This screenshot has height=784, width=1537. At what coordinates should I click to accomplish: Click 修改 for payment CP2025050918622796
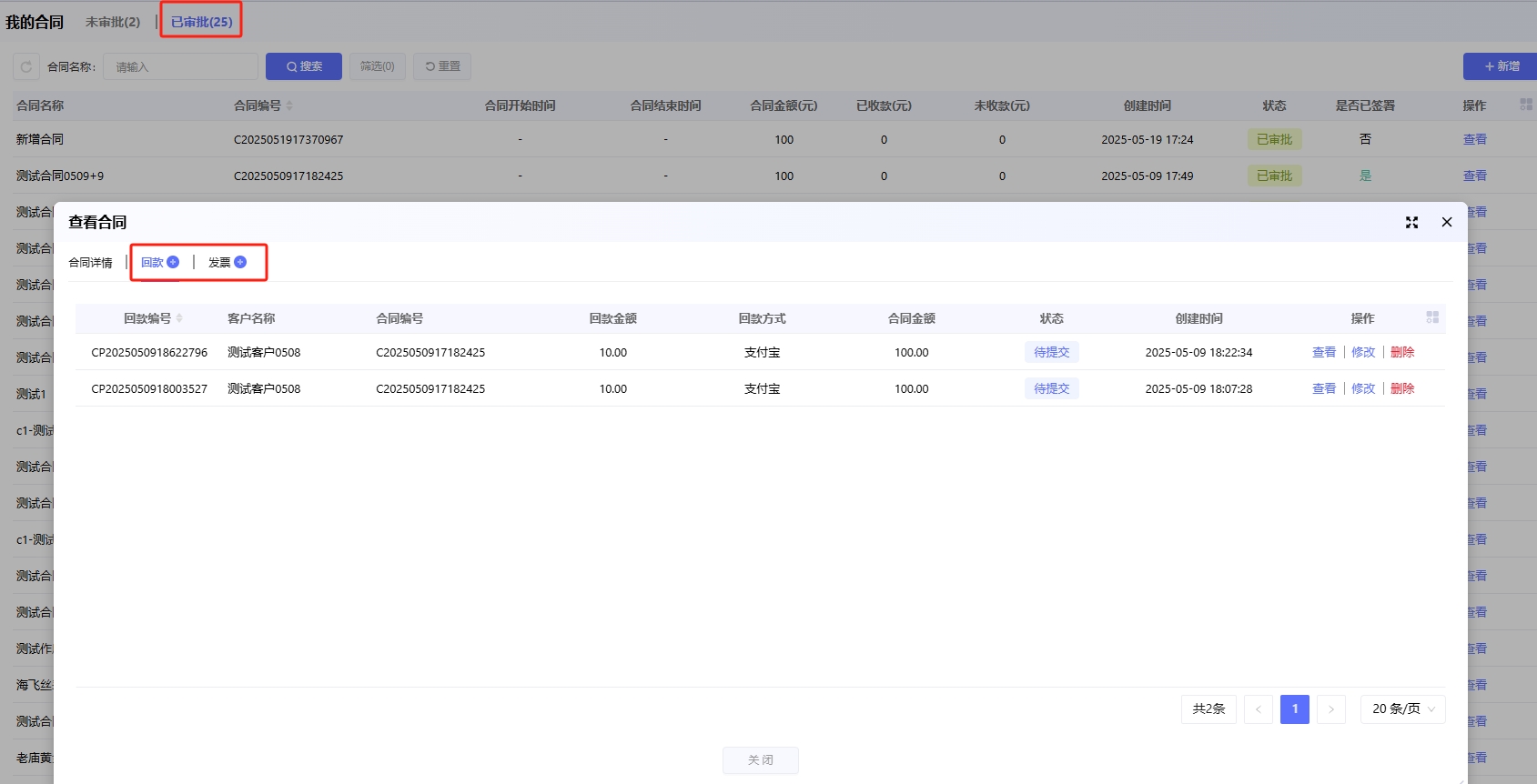click(x=1362, y=352)
